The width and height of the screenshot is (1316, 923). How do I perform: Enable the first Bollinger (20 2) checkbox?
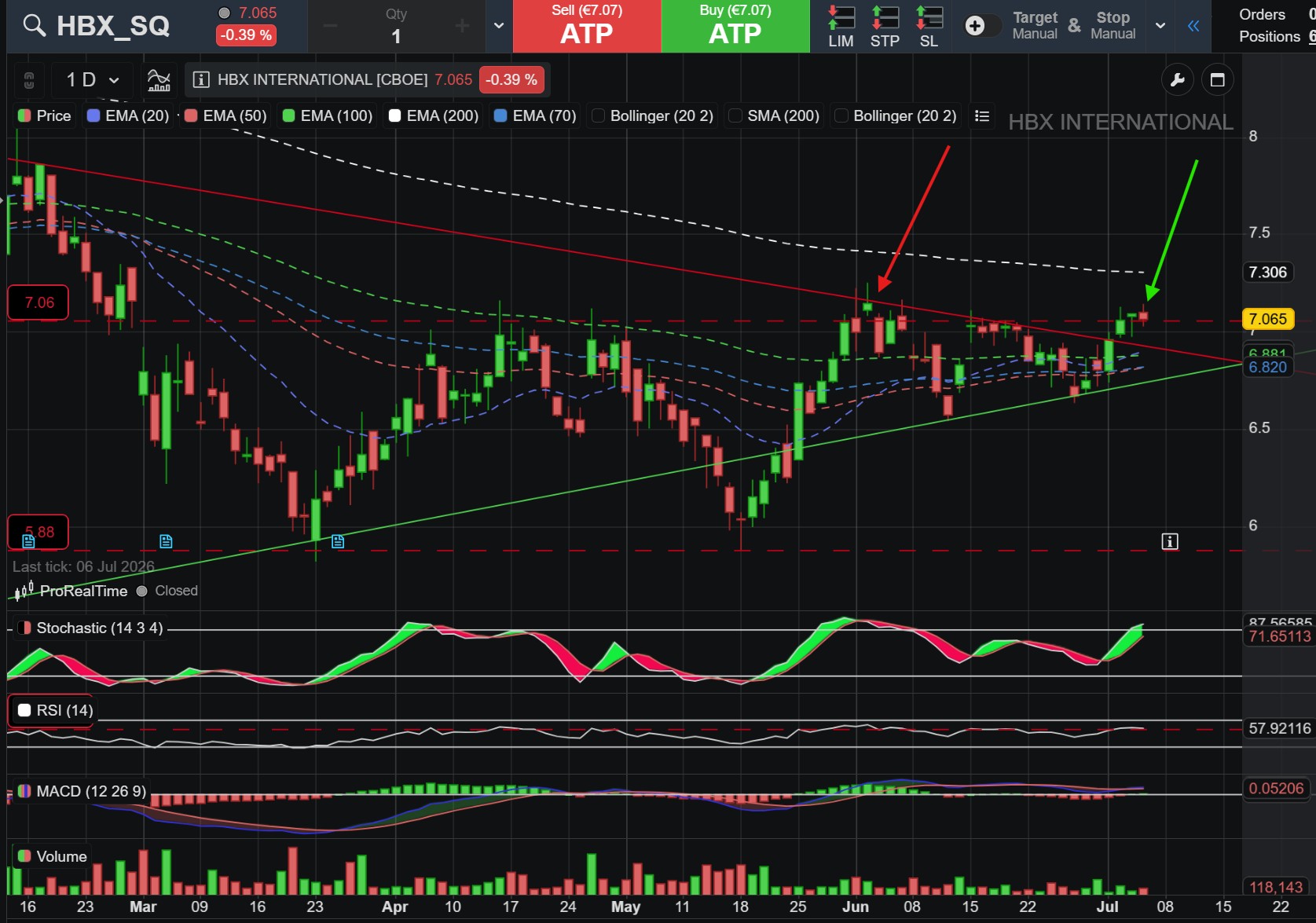point(598,115)
